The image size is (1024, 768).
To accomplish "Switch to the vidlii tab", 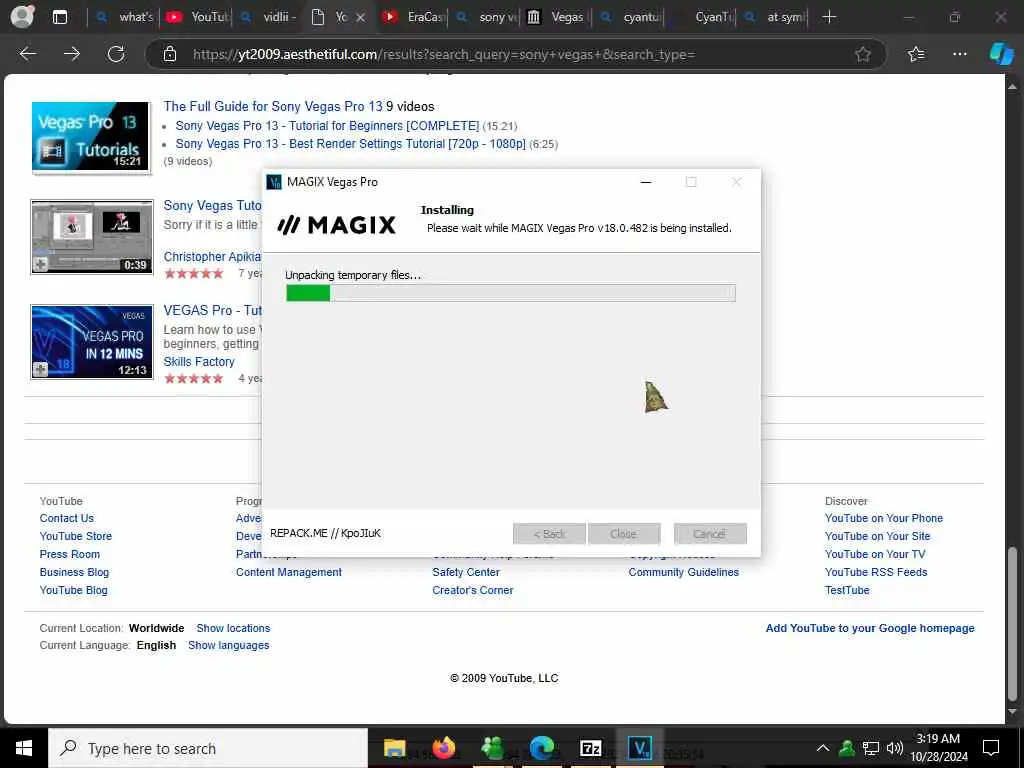I will [x=269, y=17].
